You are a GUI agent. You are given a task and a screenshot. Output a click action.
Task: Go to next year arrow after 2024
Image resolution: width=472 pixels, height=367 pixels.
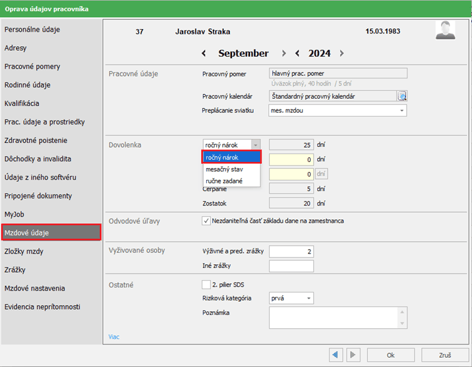coord(342,53)
